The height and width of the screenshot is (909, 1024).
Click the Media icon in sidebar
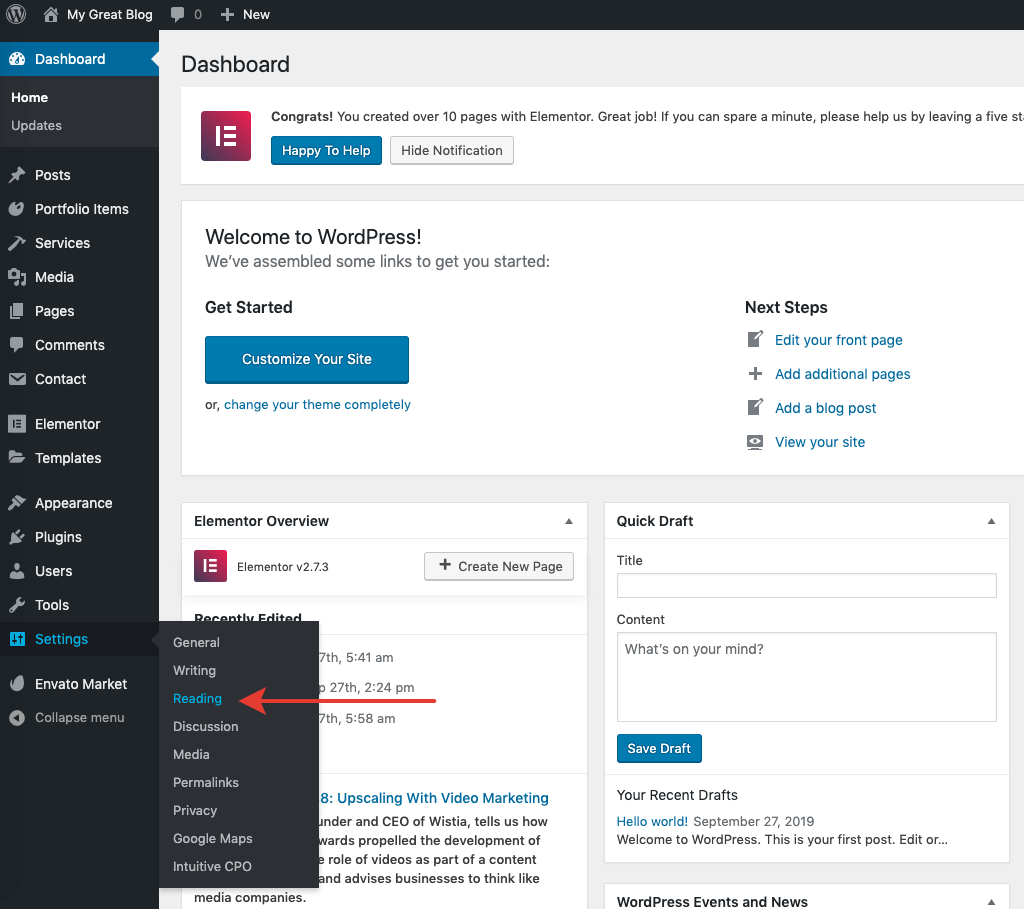[17, 277]
